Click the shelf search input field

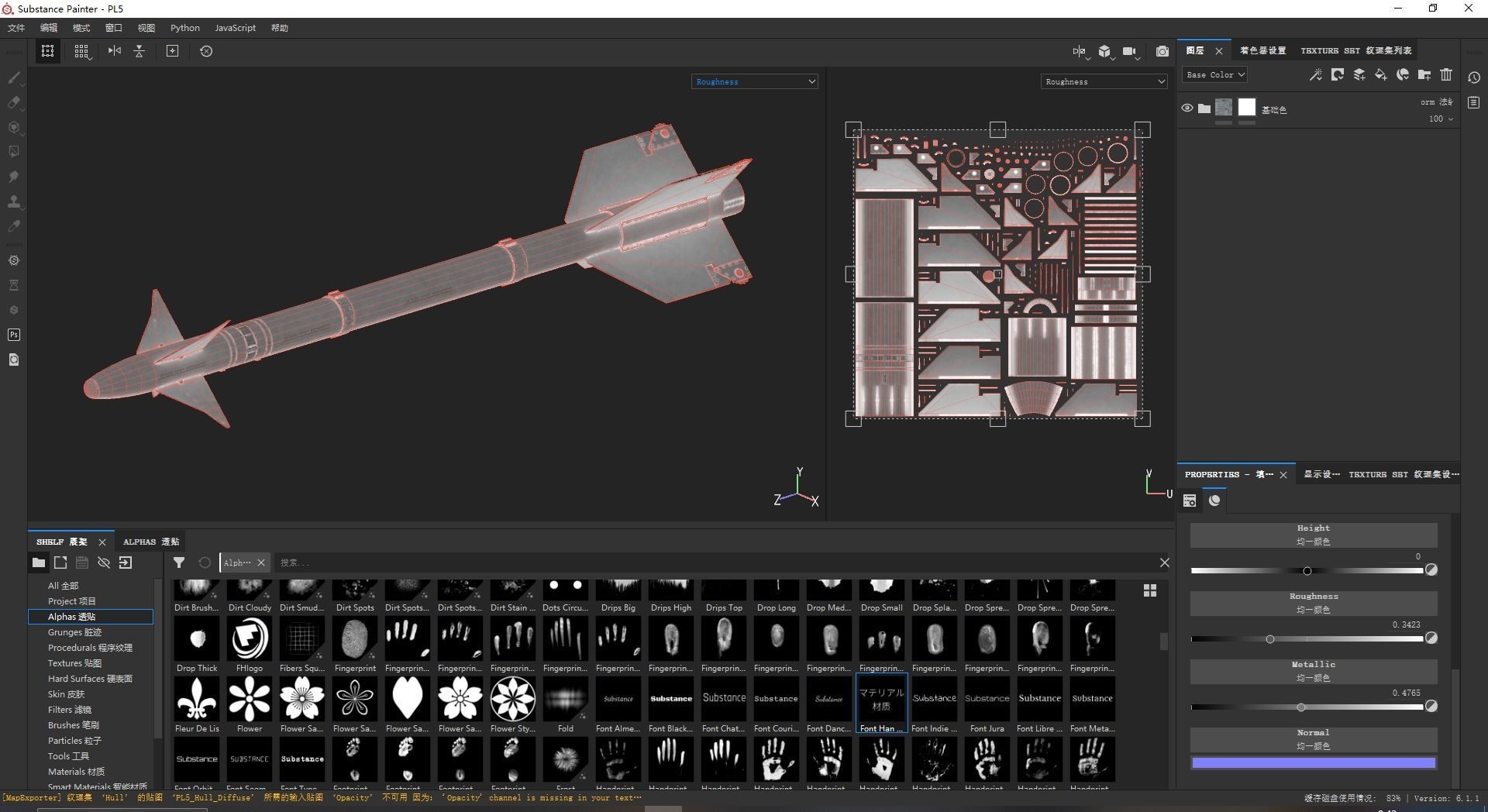(713, 563)
